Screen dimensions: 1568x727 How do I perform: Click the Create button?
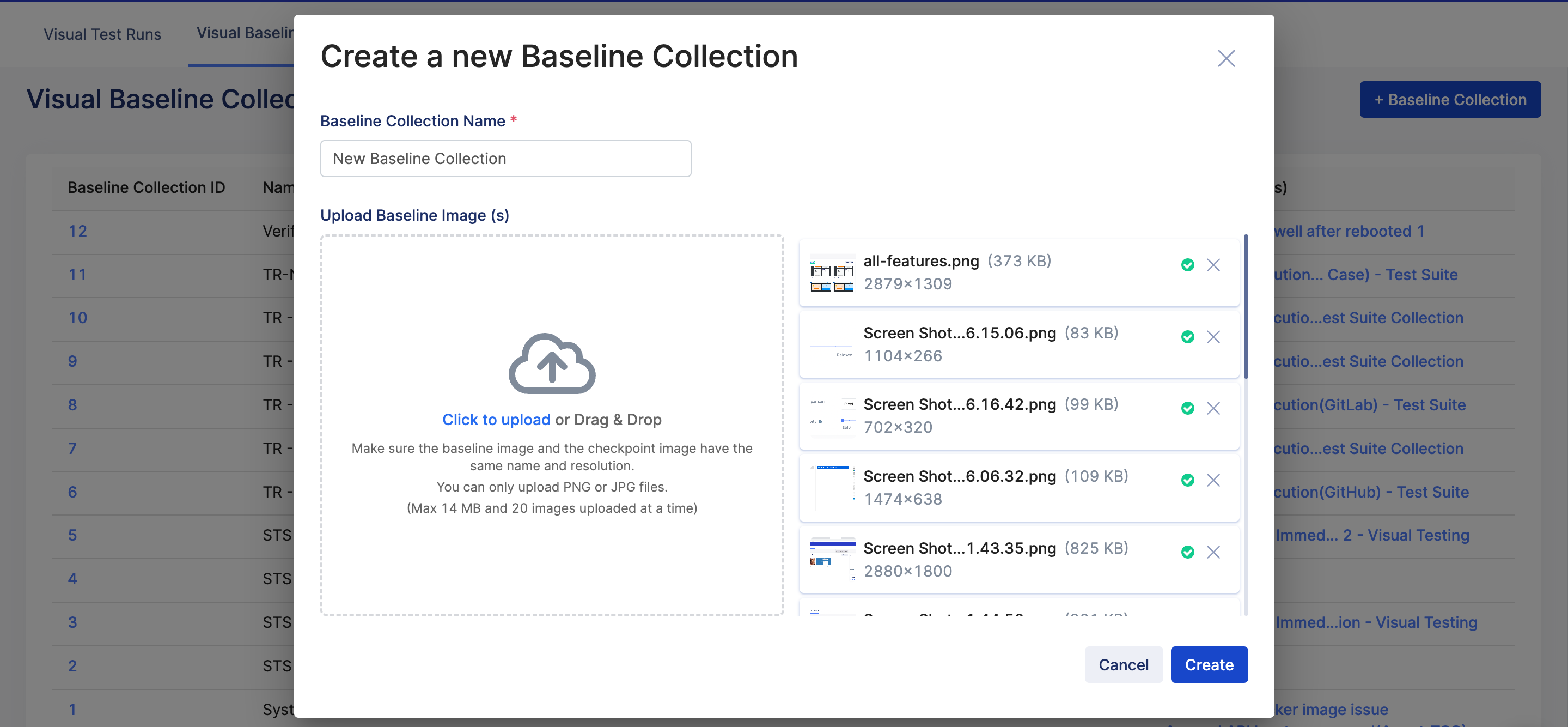pos(1208,664)
